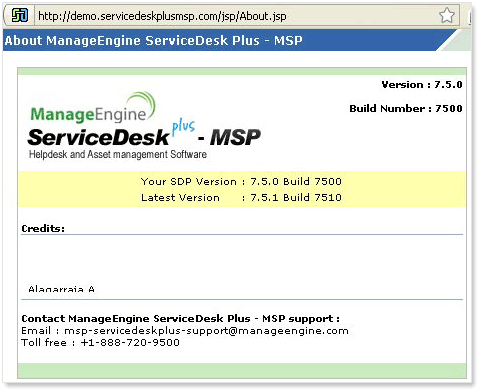Click the 'Credits:' heading
This screenshot has height=390, width=479.
pos(43,229)
